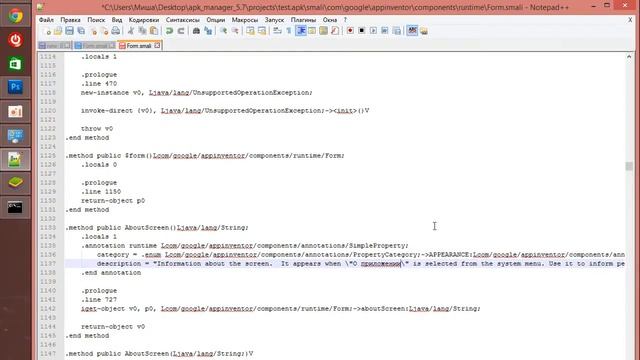
Task: Toggle the Function List panel icon
Action: [335, 31]
